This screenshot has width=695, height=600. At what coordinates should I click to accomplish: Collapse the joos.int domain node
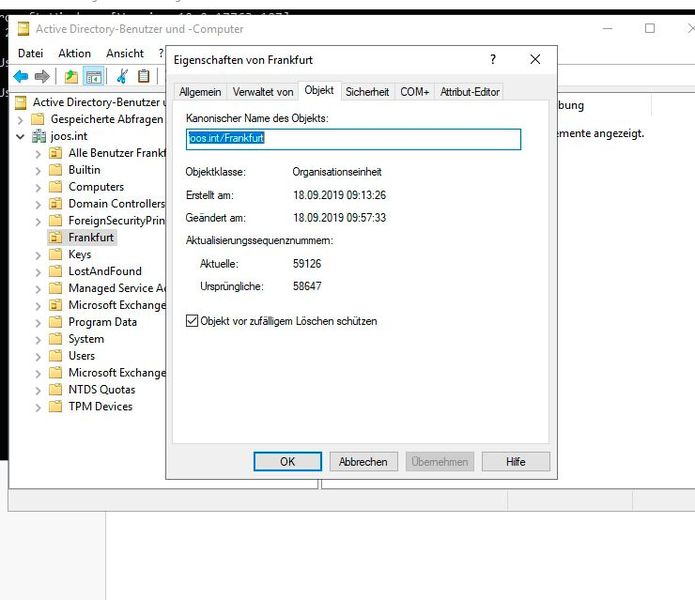[20, 136]
